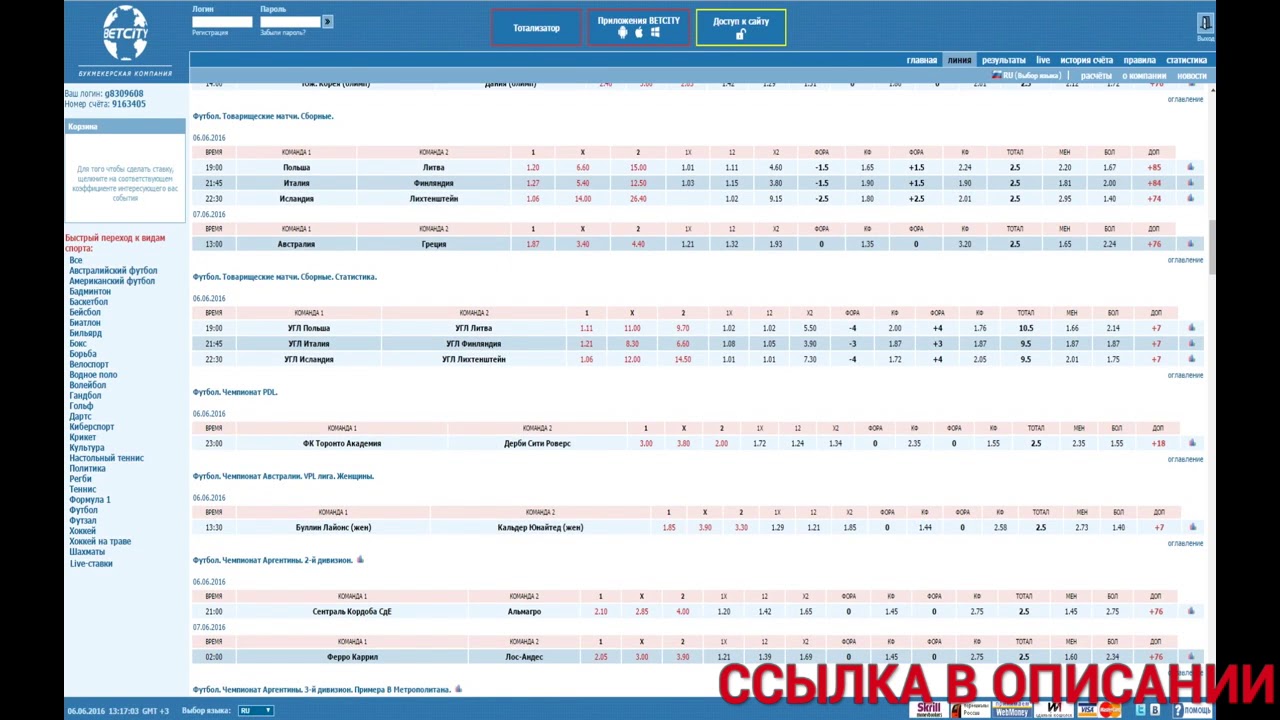Select Шахматы in sports list
The image size is (1280, 720).
click(87, 552)
